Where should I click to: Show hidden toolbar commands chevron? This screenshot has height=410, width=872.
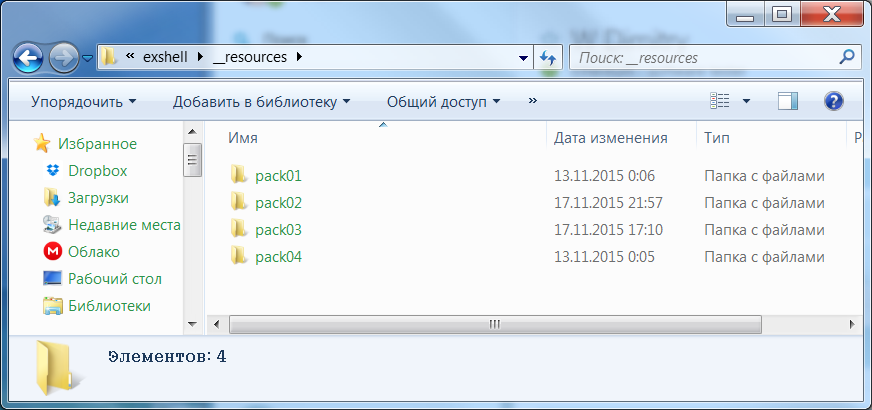coord(532,101)
